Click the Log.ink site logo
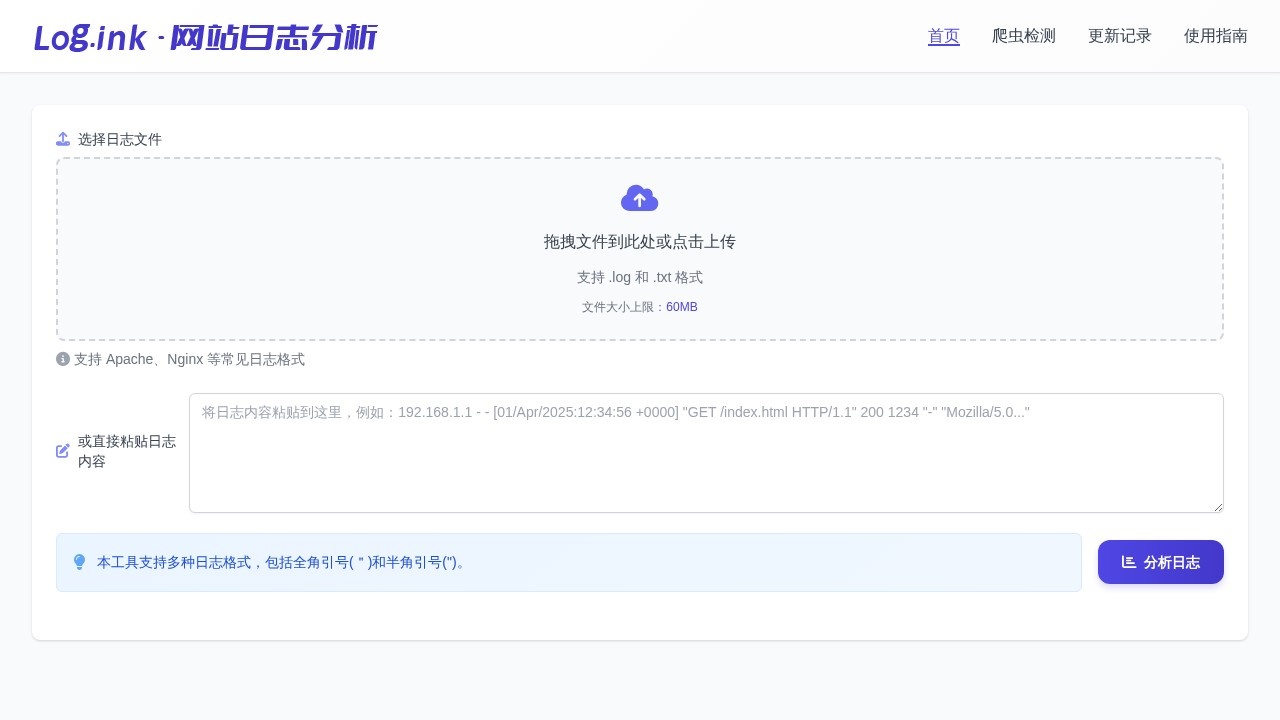1280x720 pixels. [x=205, y=37]
